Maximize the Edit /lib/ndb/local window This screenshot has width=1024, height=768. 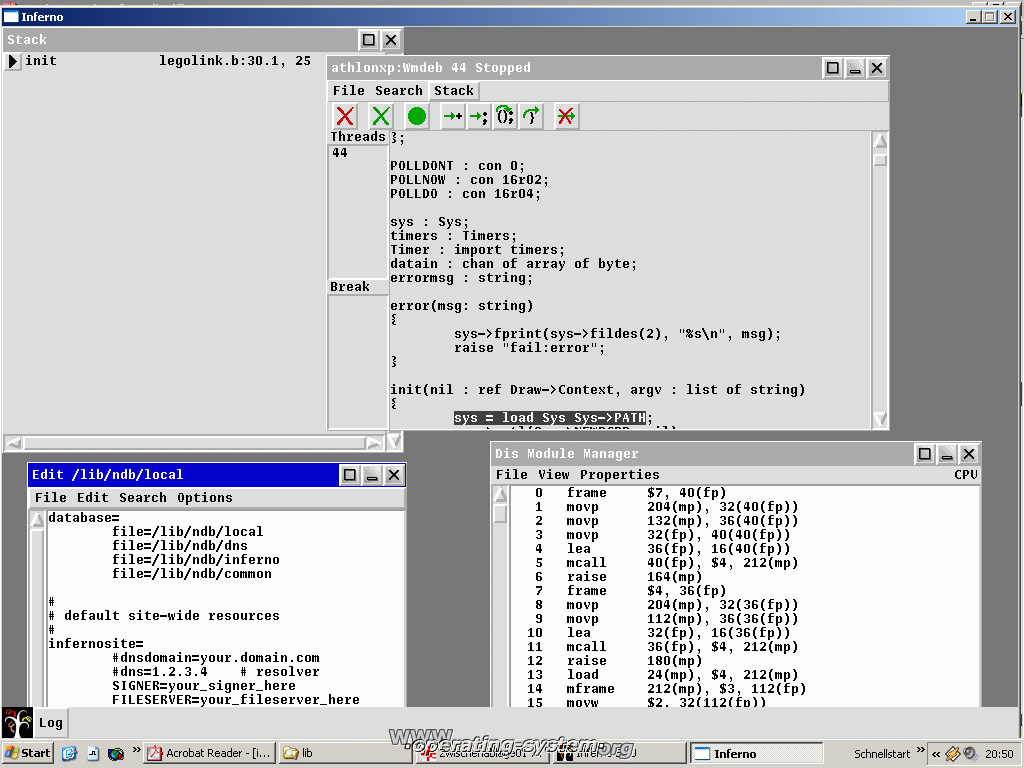pos(350,475)
